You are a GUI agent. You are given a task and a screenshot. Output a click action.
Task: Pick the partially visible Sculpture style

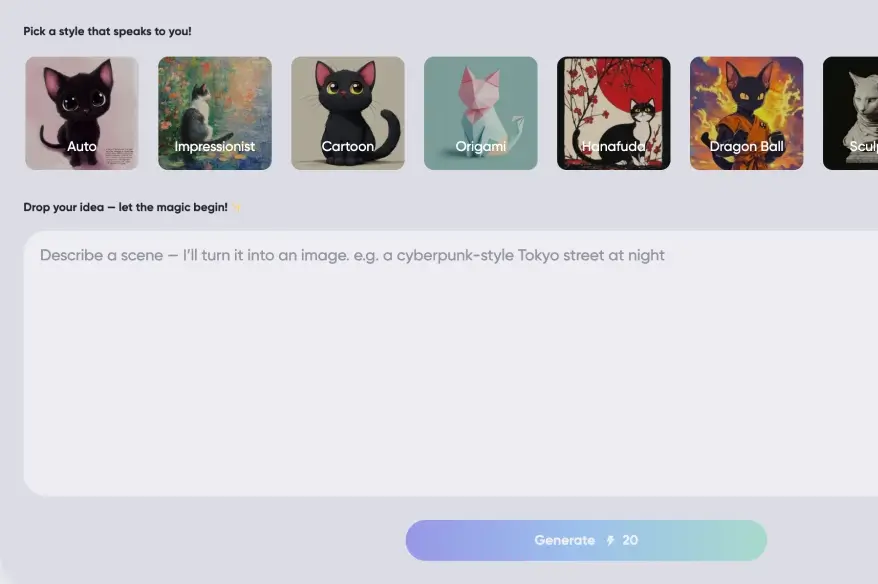[x=851, y=113]
